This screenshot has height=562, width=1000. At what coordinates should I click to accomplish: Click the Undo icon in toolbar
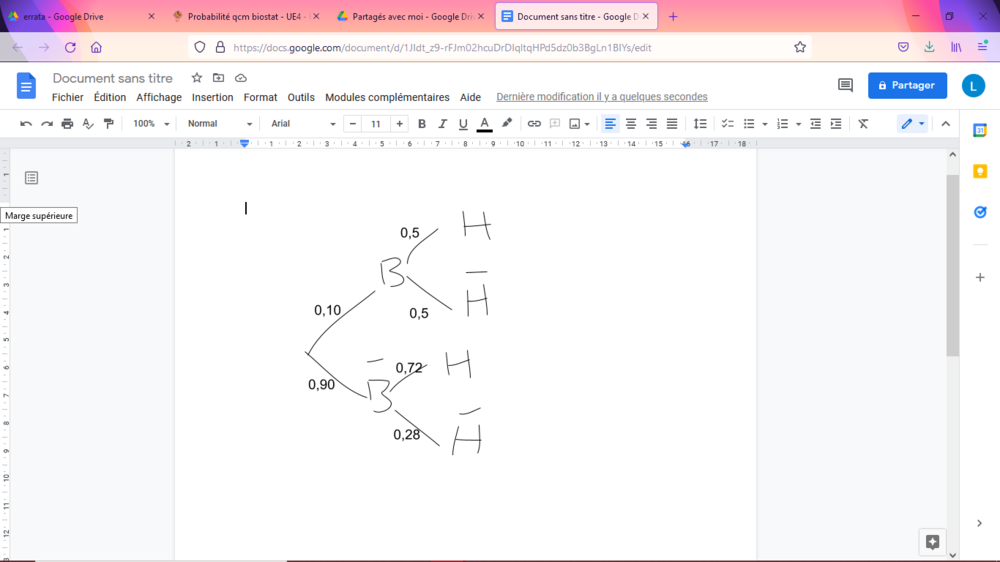[x=26, y=124]
